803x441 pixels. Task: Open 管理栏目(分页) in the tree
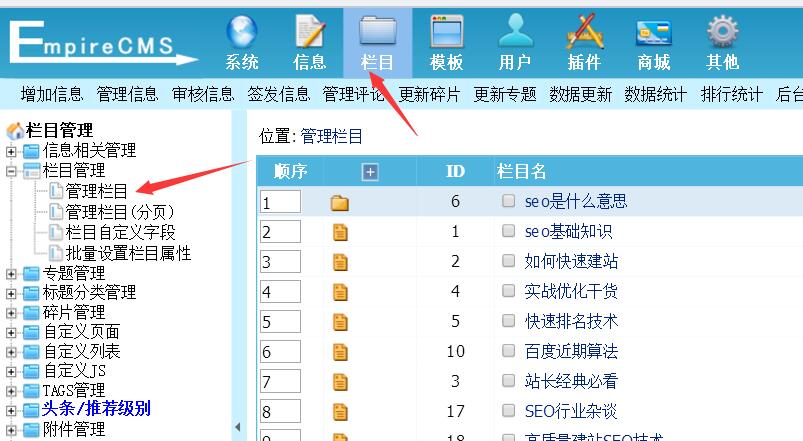click(119, 212)
